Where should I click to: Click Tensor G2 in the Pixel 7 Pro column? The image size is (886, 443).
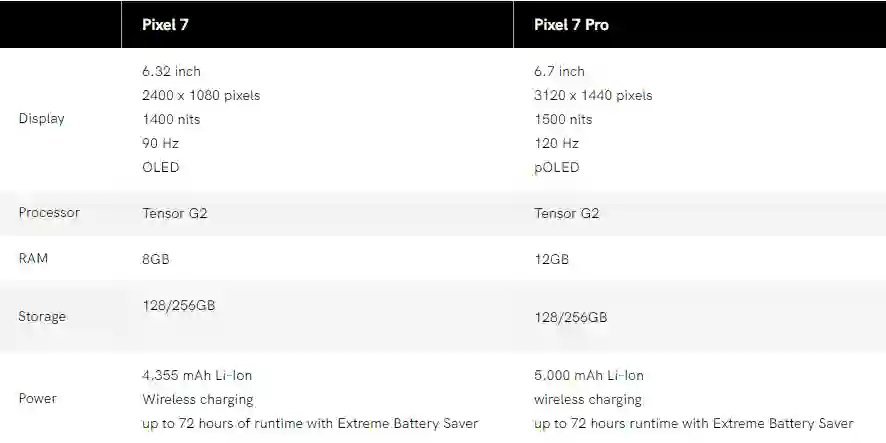[567, 213]
